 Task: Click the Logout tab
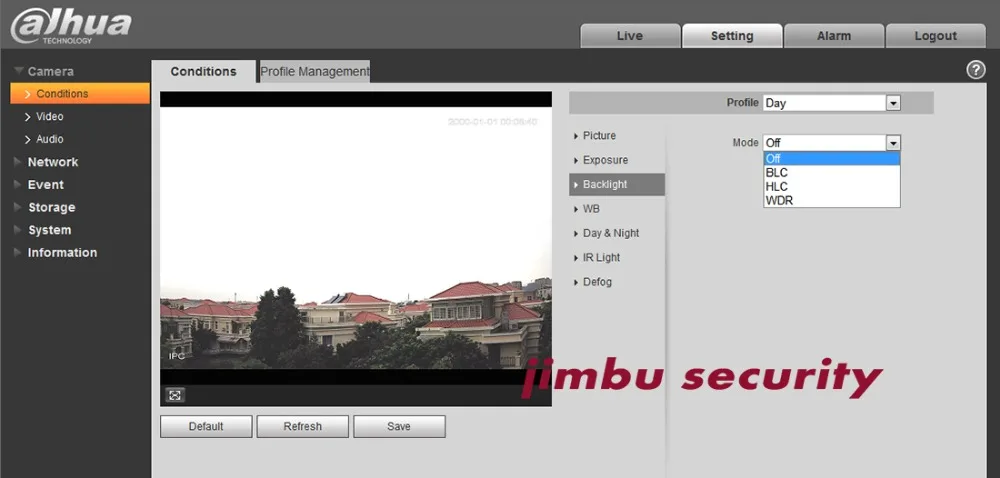[x=936, y=36]
